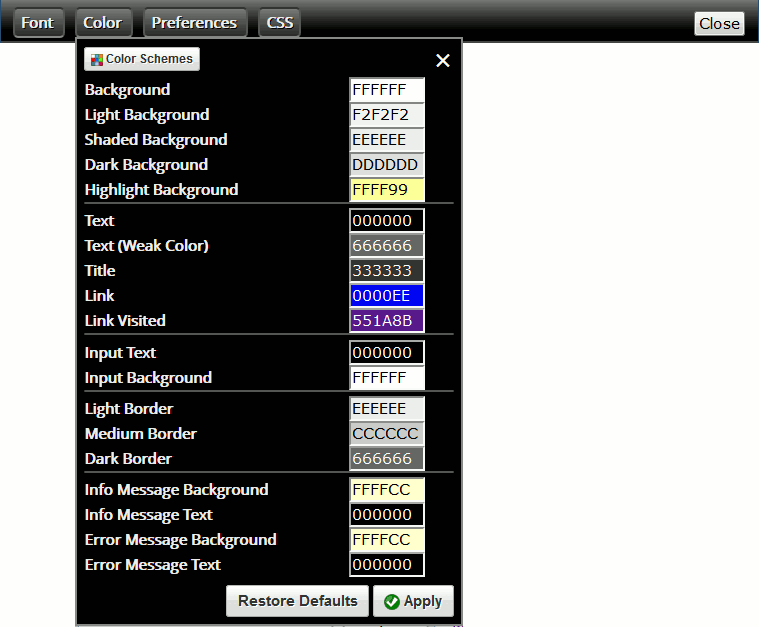This screenshot has width=759, height=627.
Task: Click the Info Message Background color field
Action: tap(387, 490)
